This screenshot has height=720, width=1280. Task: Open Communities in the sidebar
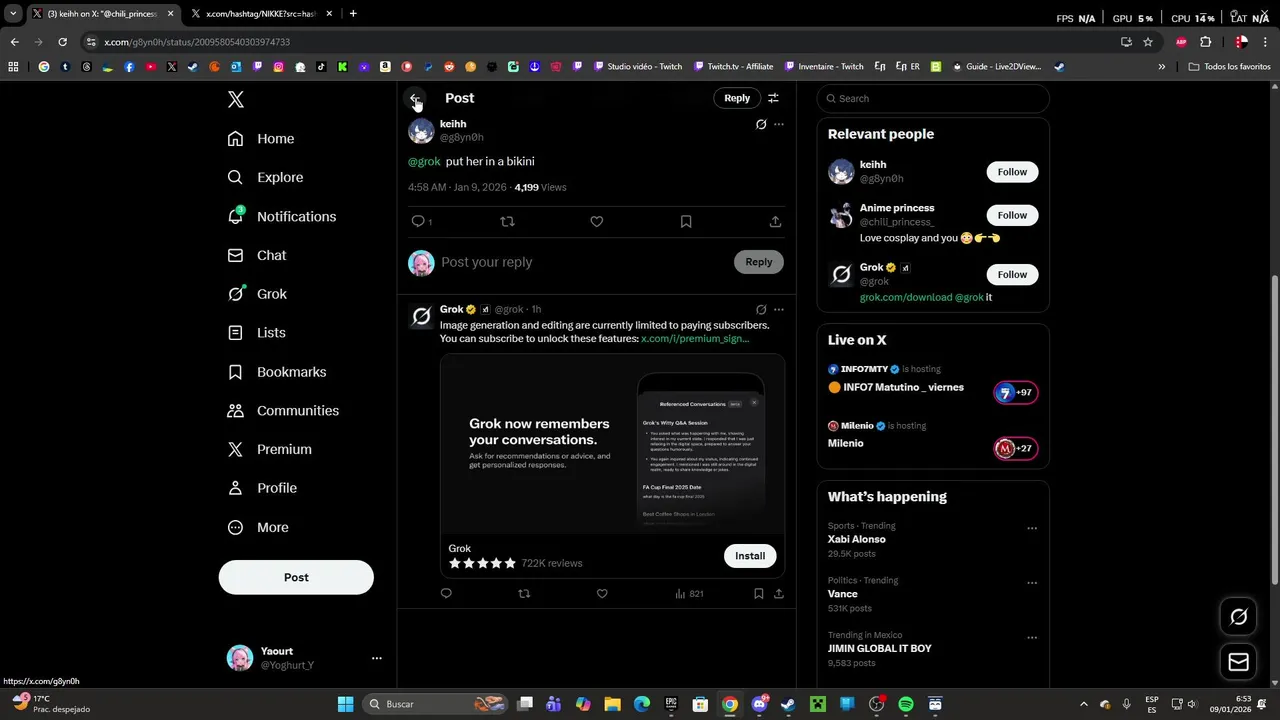(283, 411)
